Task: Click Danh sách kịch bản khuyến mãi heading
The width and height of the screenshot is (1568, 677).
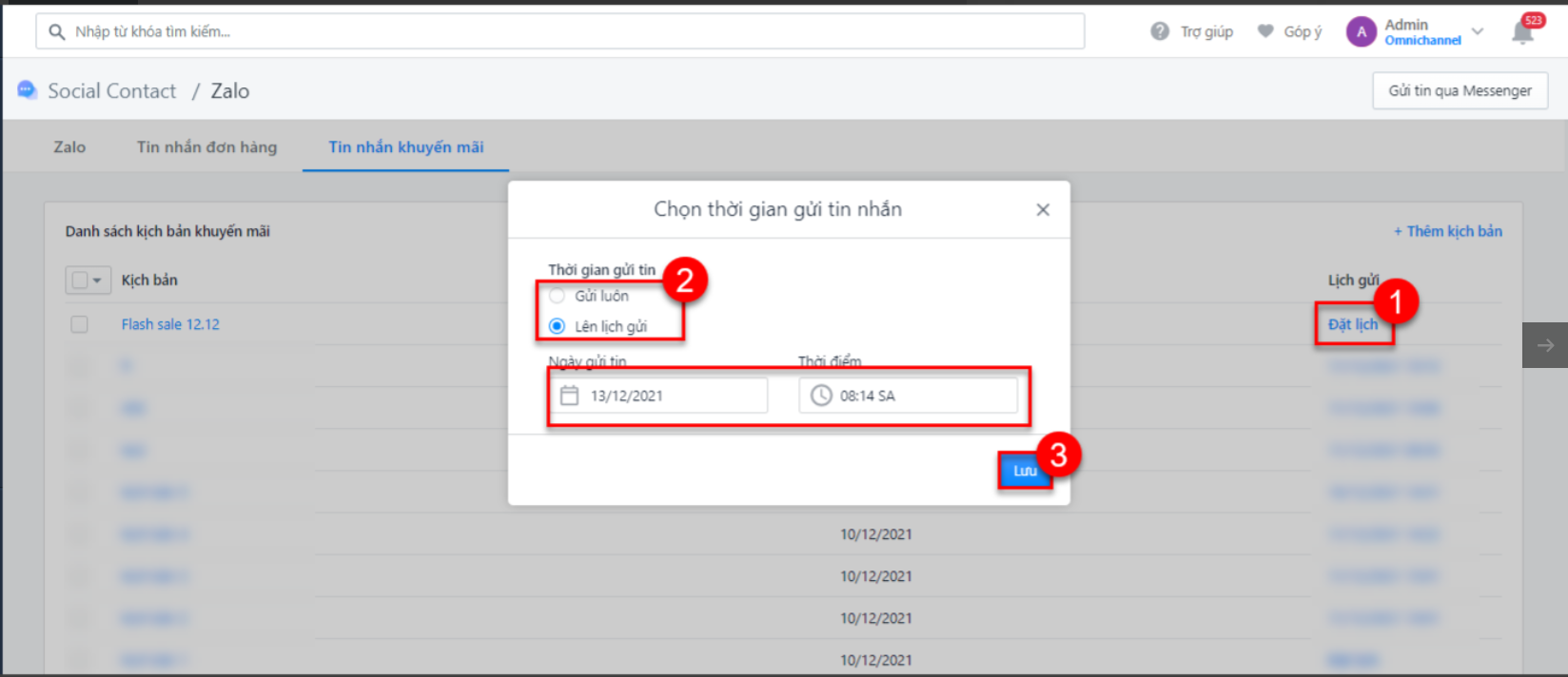Action: [167, 231]
